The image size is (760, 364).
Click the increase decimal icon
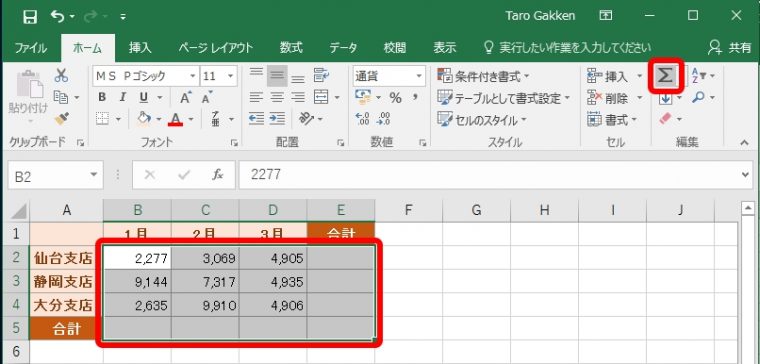point(363,118)
